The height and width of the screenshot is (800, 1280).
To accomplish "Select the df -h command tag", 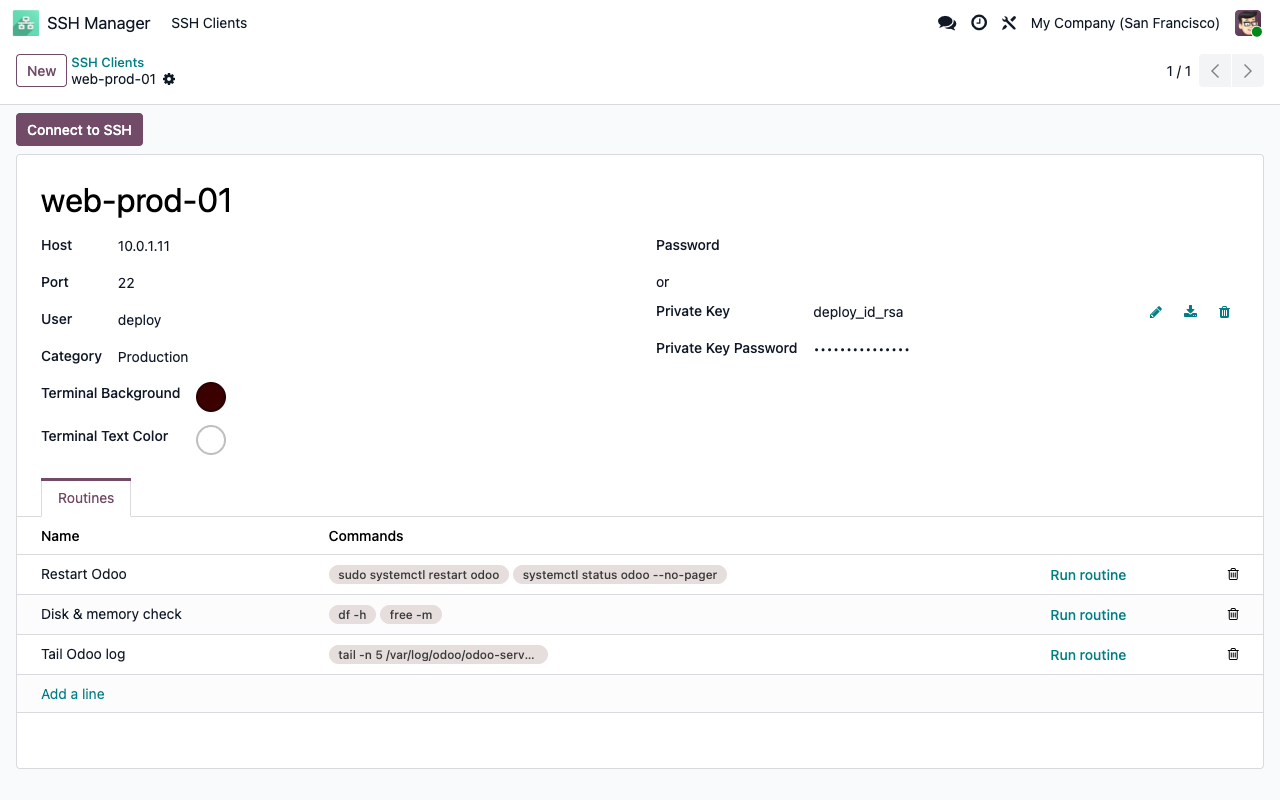I will 352,615.
